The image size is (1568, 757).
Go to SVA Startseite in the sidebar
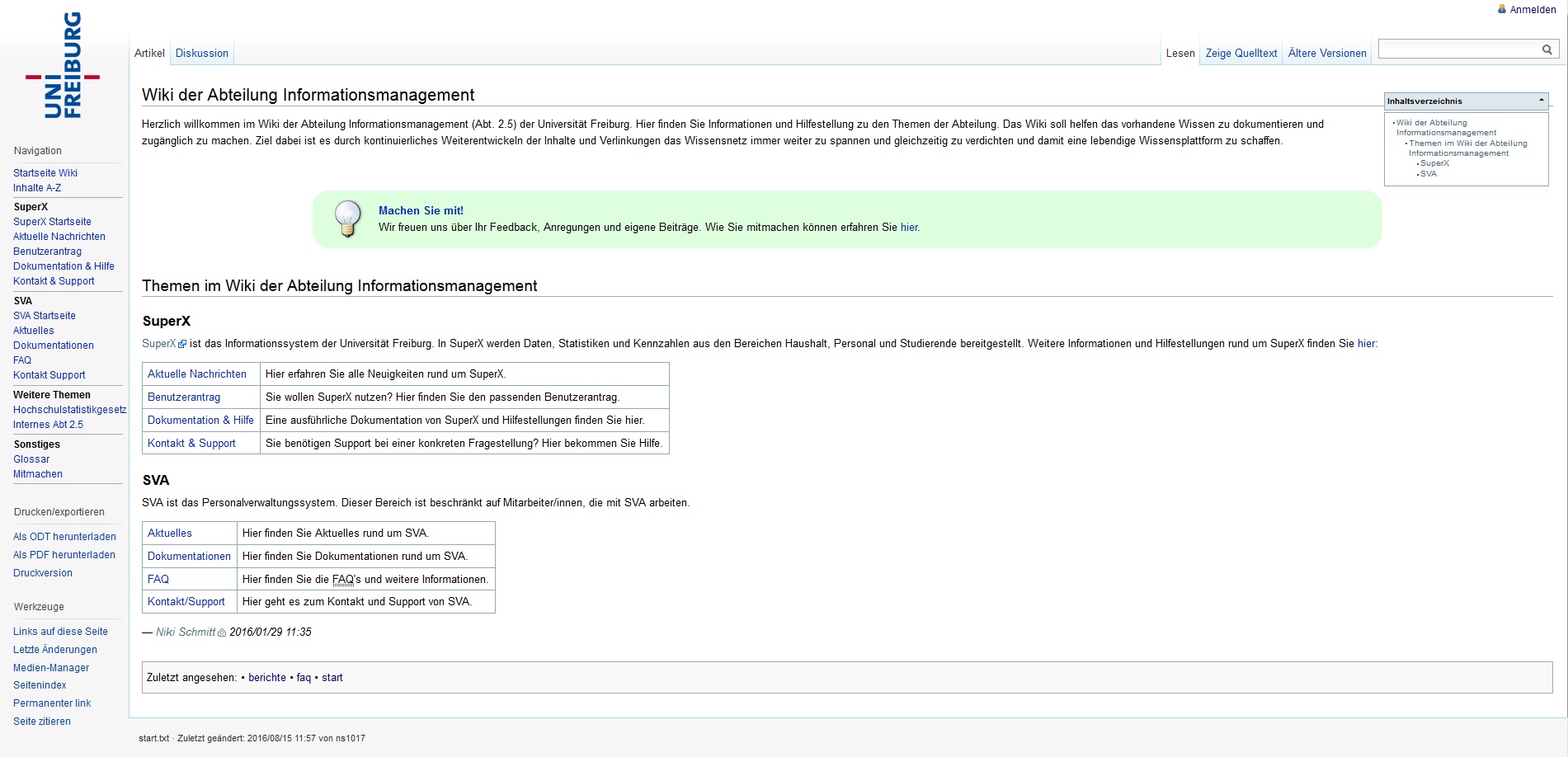pos(45,316)
